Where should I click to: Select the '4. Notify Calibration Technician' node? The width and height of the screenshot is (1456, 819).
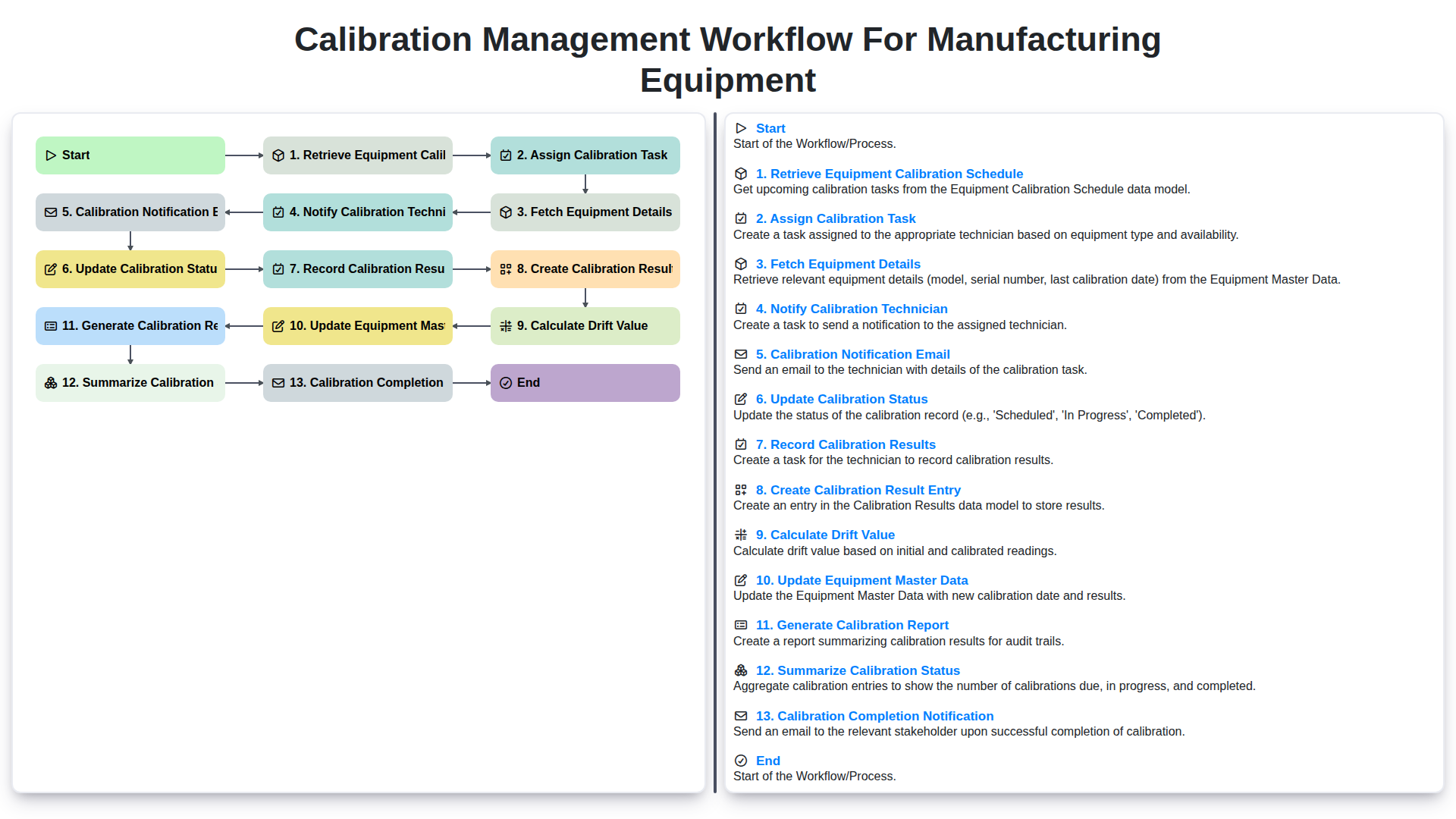click(x=357, y=212)
